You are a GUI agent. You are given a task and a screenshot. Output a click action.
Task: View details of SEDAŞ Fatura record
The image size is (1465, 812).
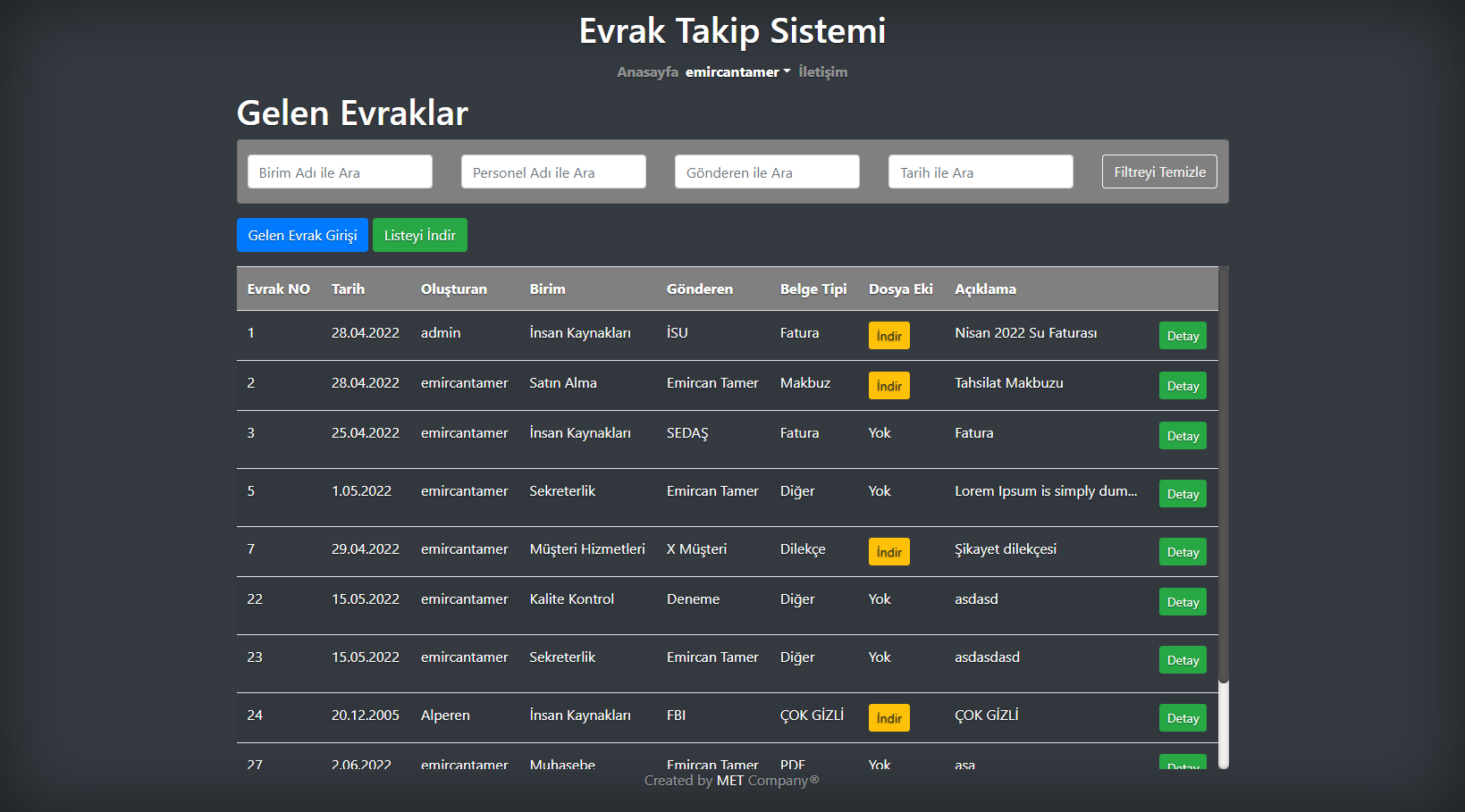point(1182,435)
